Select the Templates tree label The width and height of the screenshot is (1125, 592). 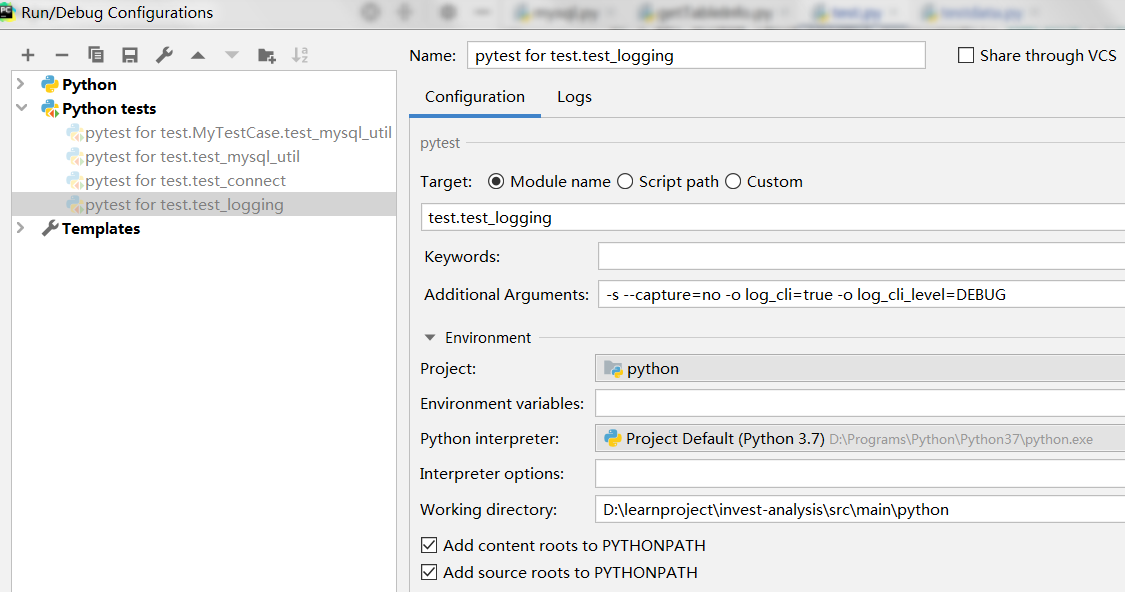point(101,228)
